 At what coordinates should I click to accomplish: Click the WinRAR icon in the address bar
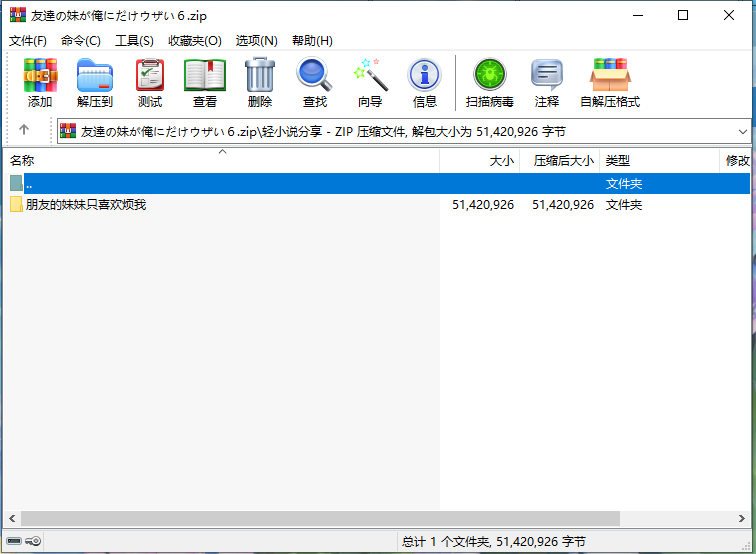[68, 131]
